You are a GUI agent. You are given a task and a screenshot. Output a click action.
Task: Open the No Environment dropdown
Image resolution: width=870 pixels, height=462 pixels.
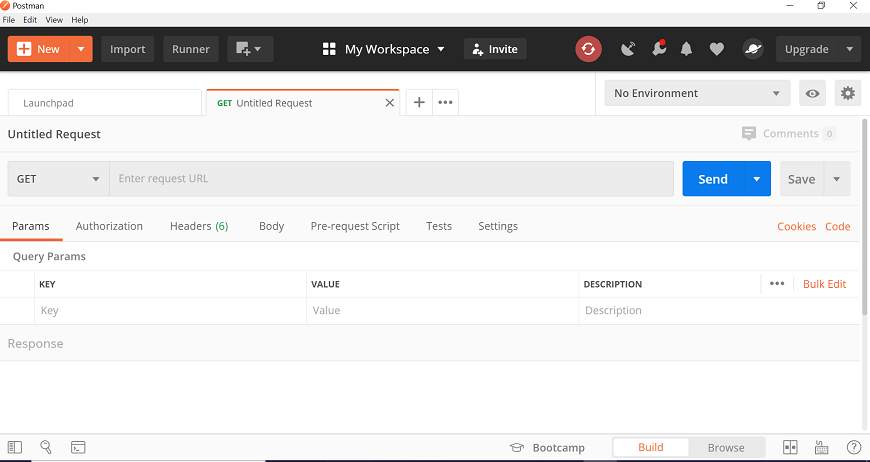[x=697, y=93]
